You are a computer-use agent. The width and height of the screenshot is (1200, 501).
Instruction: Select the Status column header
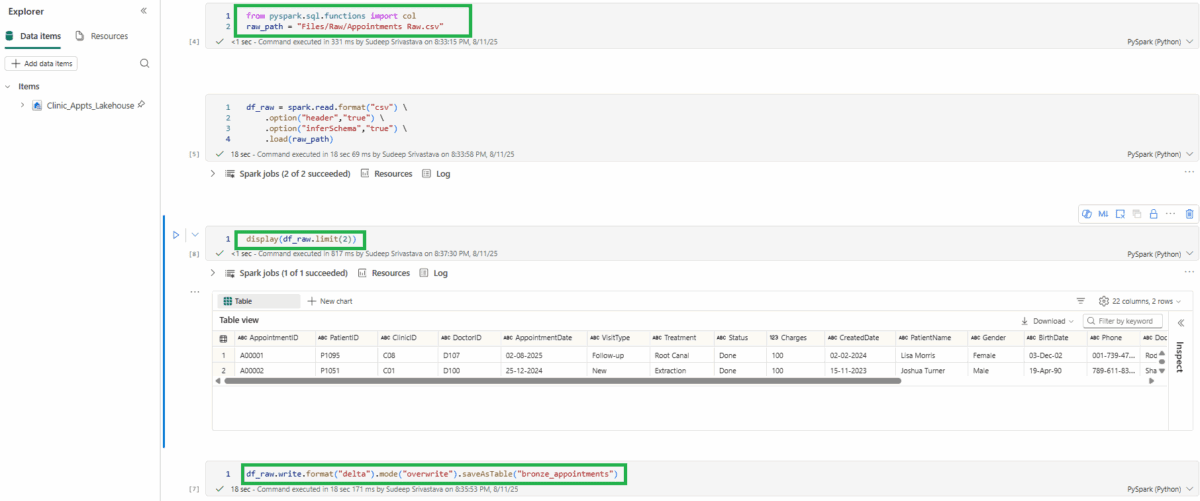[x=738, y=338]
